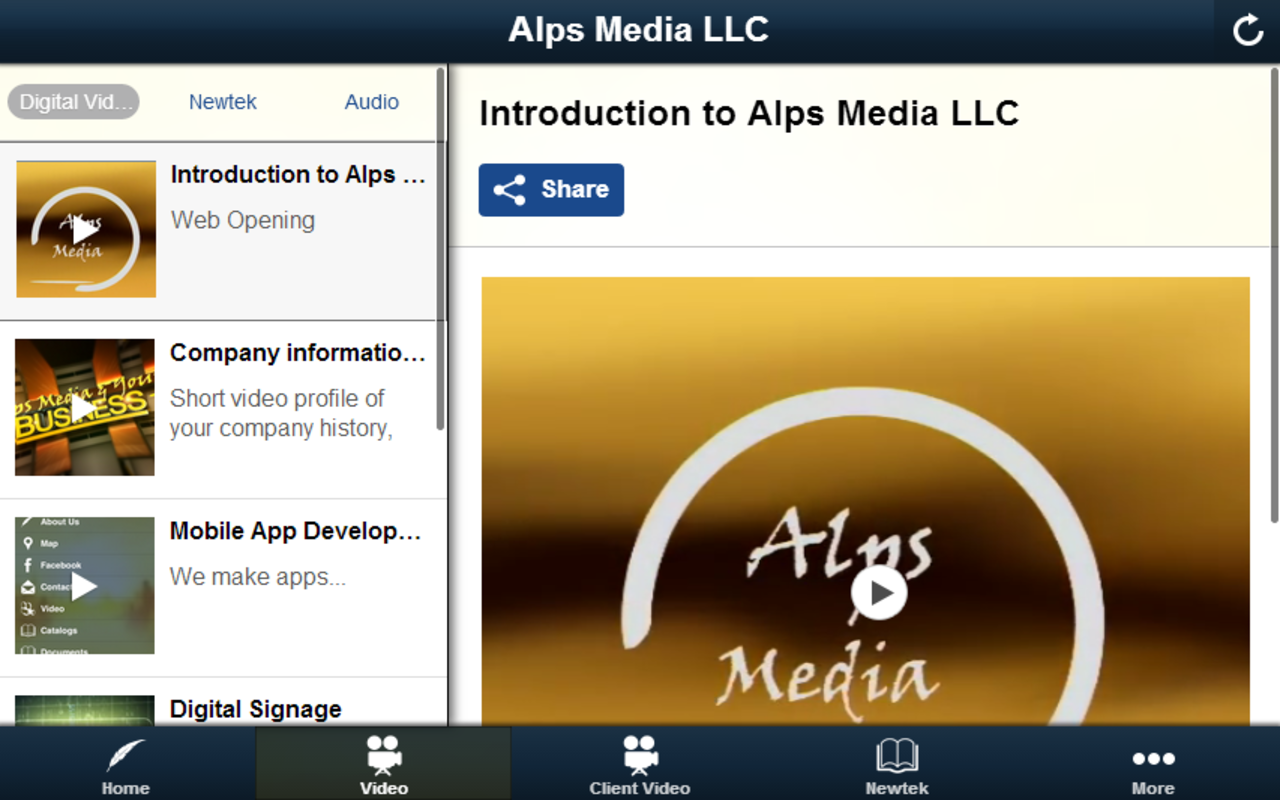Open the Digital Signage video entry
This screenshot has height=800, width=1280.
255,709
